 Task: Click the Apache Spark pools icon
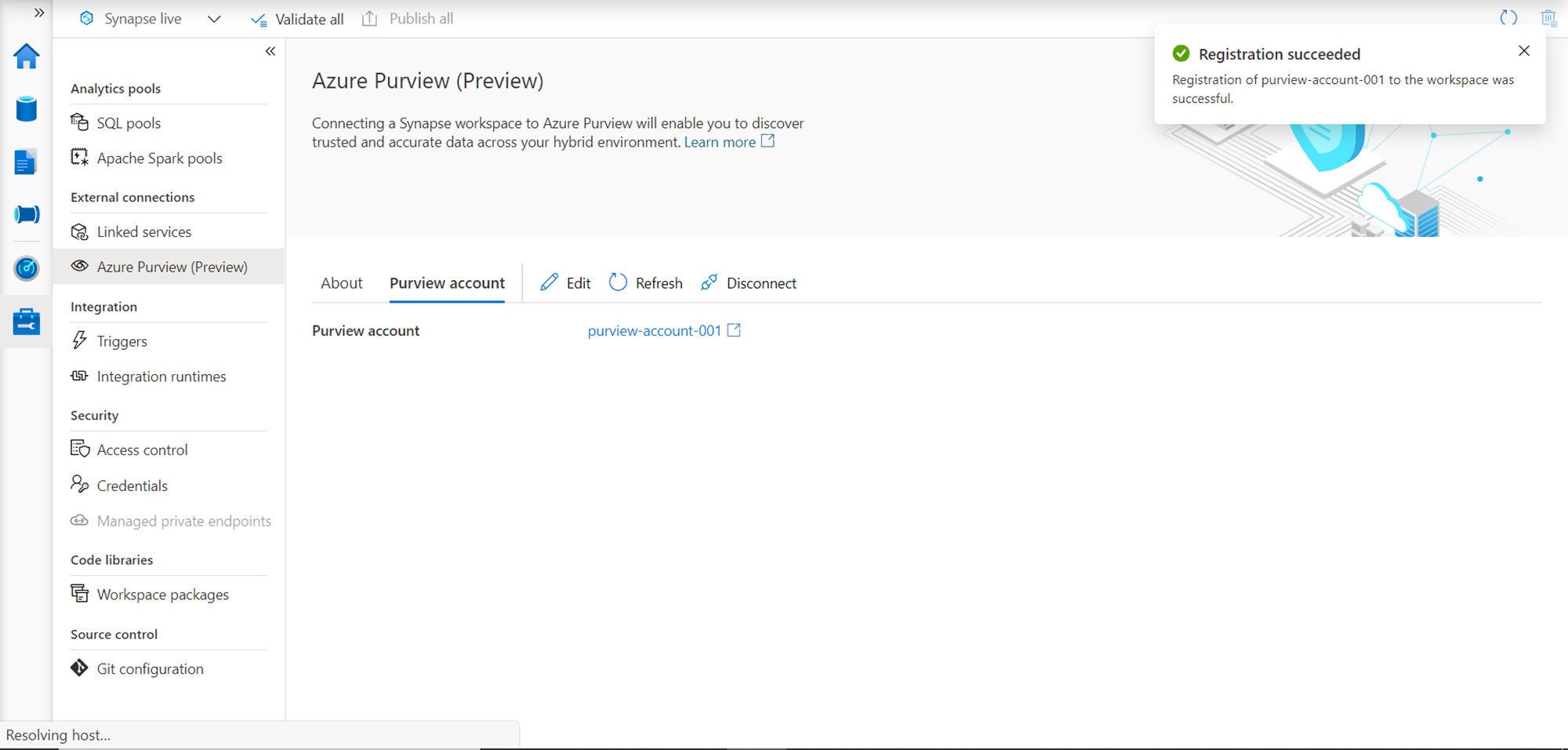(x=79, y=157)
